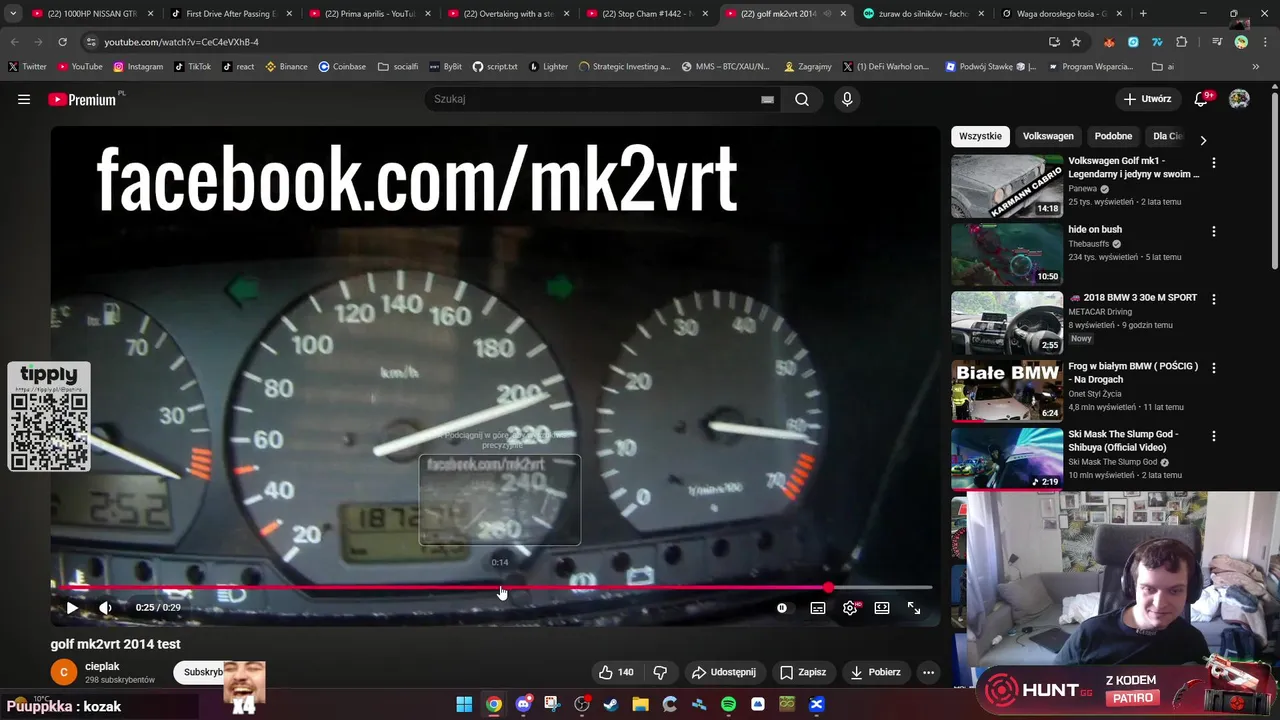The width and height of the screenshot is (1280, 720).
Task: Open 2018 BMW 3 30e M SPORT title
Action: click(1132, 298)
